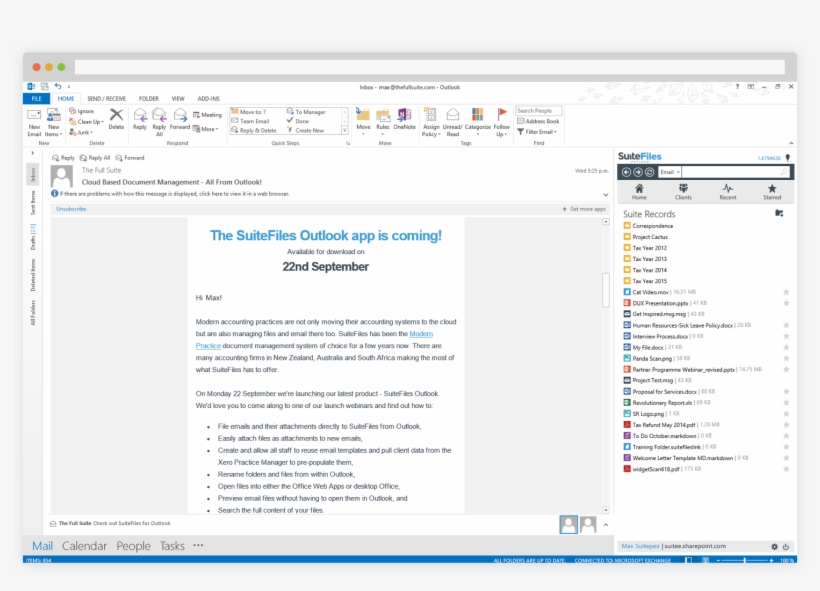Screen dimensions: 820x591
Task: Click the pin icon beside the SuiteFiles version number
Action: pyautogui.click(x=788, y=157)
